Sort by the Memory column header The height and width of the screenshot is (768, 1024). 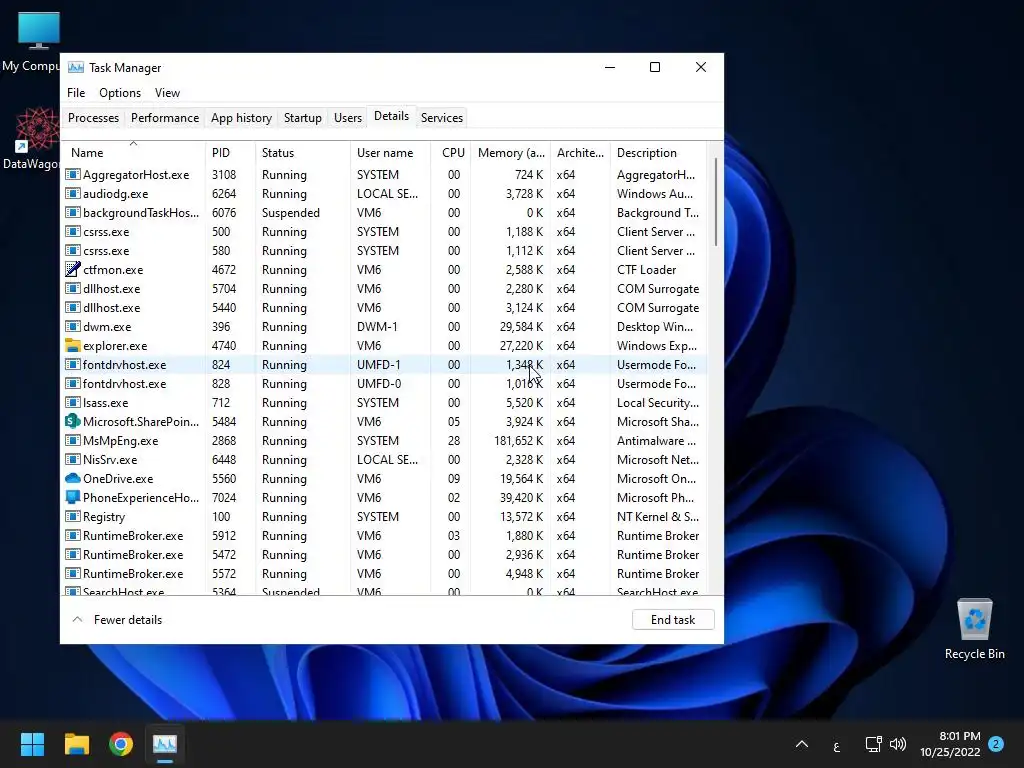tap(511, 152)
